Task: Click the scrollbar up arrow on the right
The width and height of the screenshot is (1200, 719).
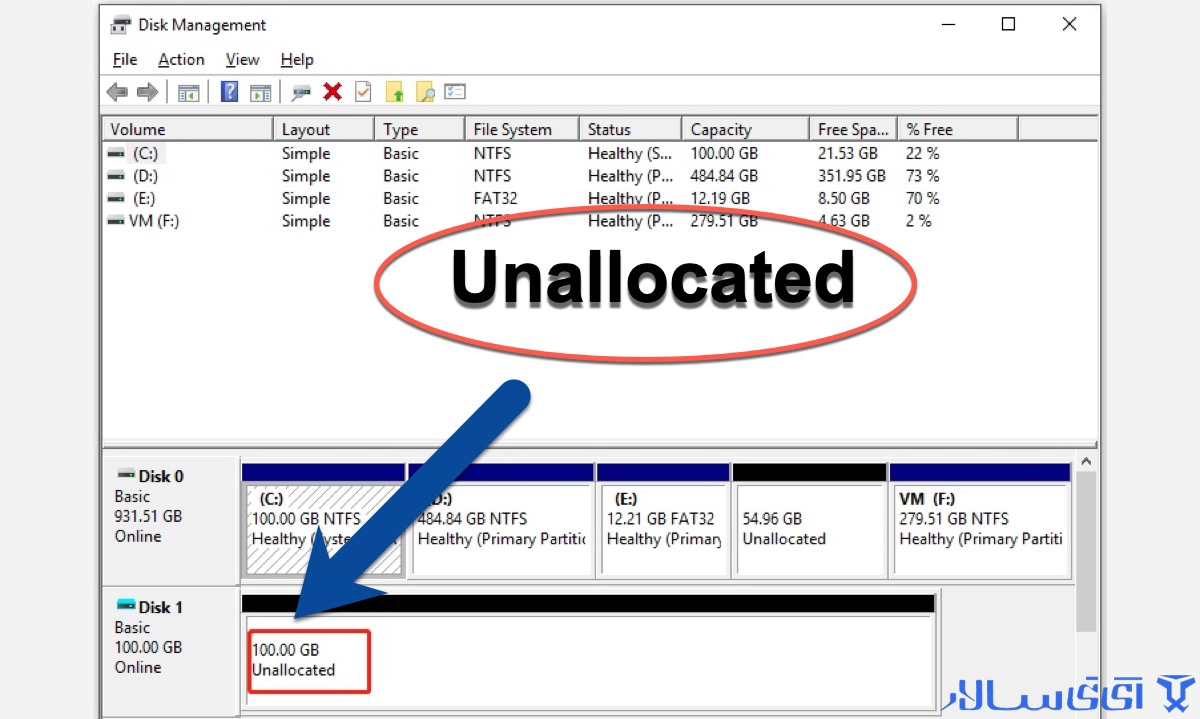Action: (1085, 461)
